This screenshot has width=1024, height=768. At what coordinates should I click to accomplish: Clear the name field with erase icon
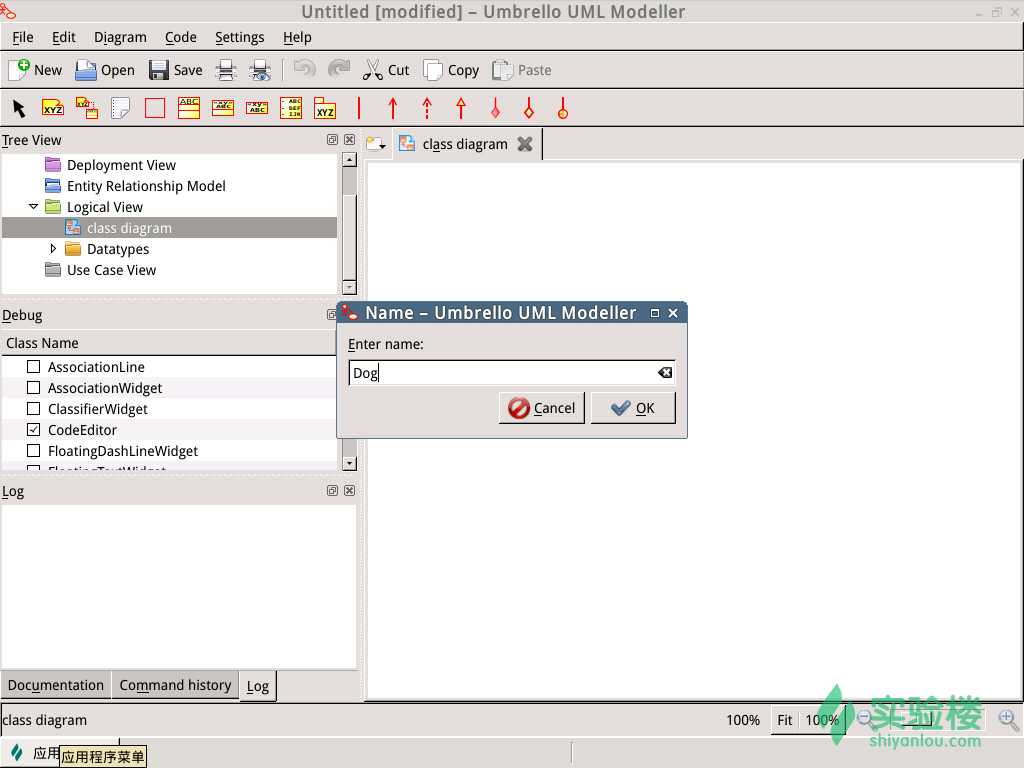click(665, 372)
